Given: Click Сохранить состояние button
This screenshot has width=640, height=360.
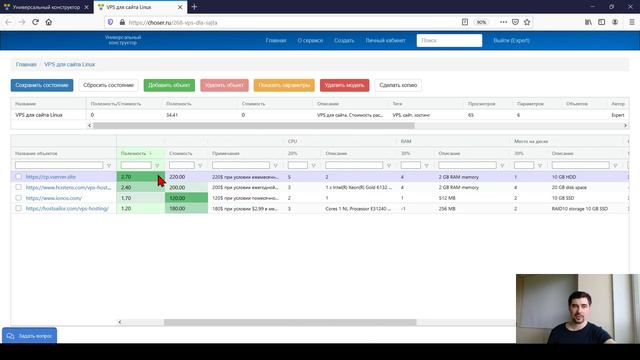Looking at the screenshot, I should coord(42,85).
